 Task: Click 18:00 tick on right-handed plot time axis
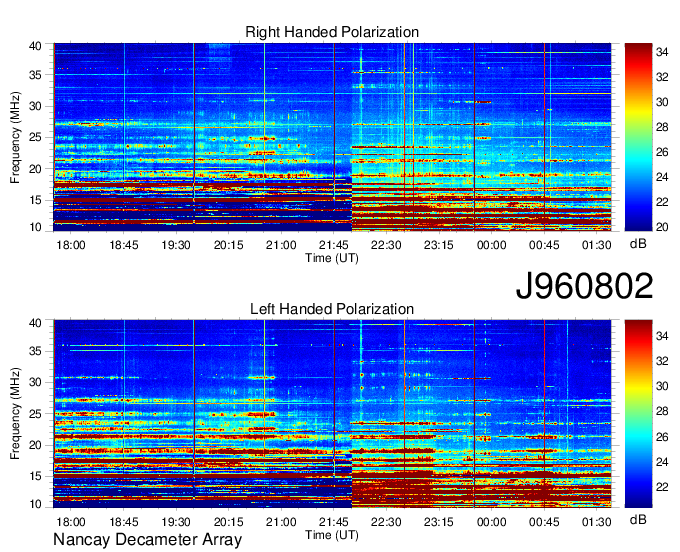pyautogui.click(x=71, y=245)
